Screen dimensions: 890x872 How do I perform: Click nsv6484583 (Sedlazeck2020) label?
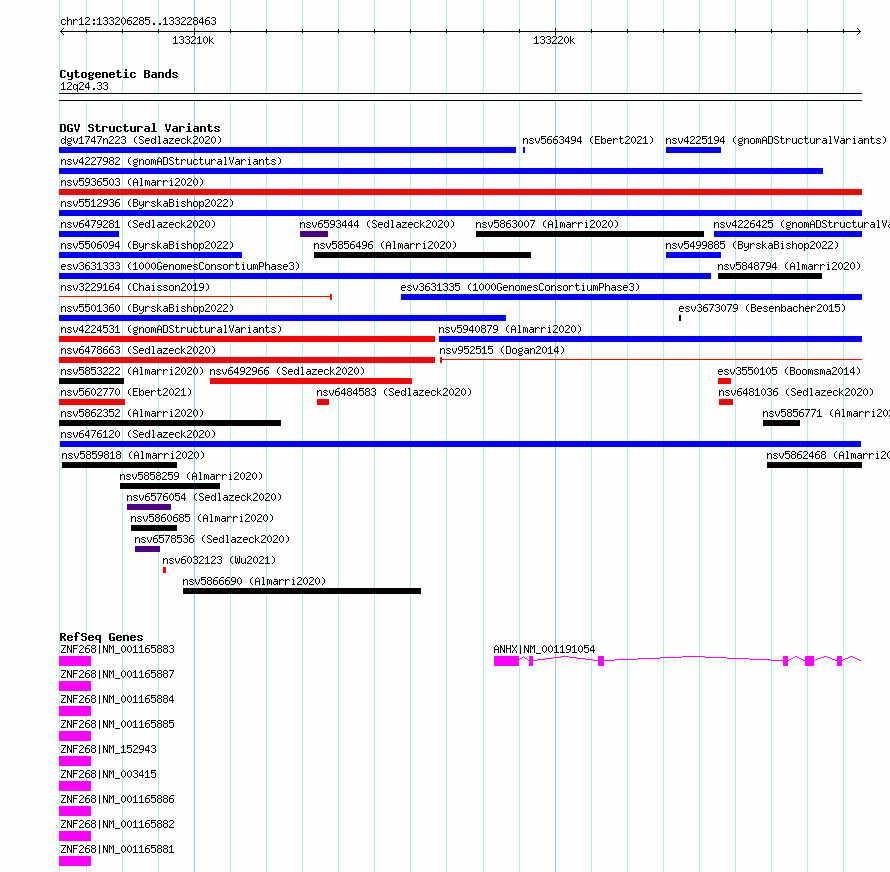[x=394, y=392]
